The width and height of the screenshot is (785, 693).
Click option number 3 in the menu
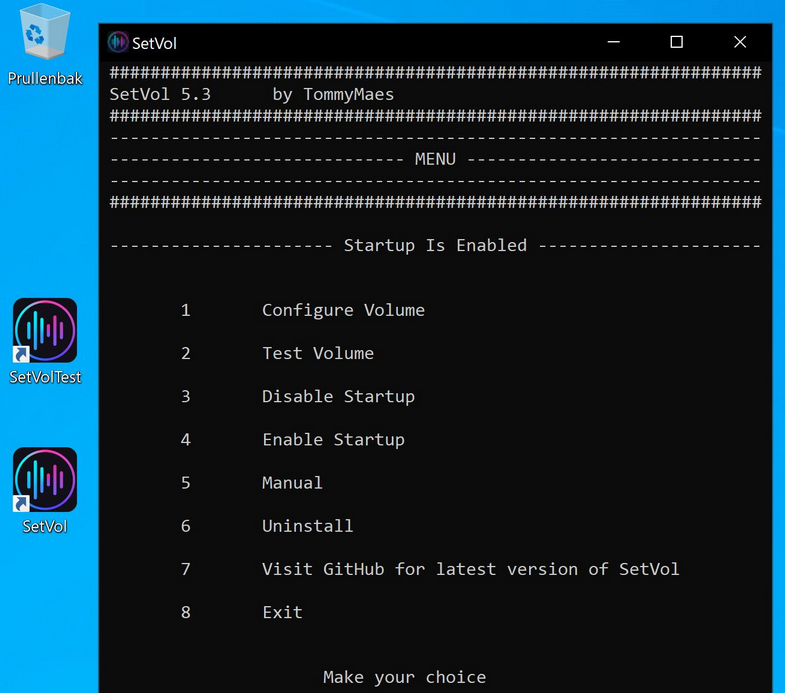point(186,397)
